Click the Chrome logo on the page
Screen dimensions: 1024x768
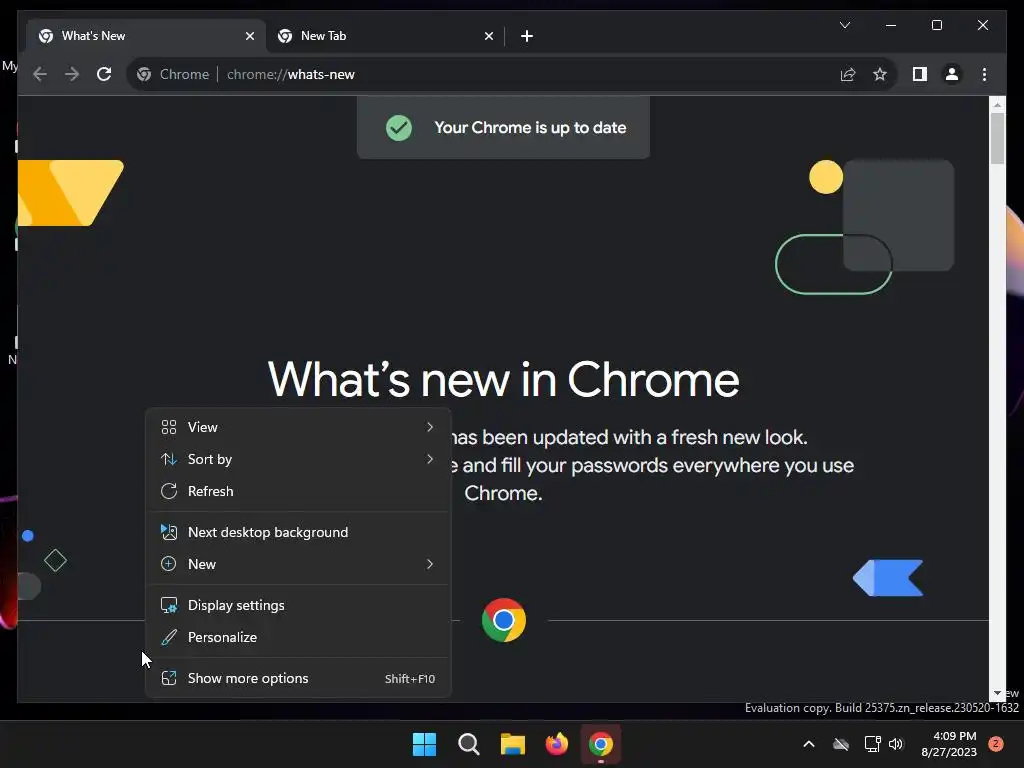[504, 620]
